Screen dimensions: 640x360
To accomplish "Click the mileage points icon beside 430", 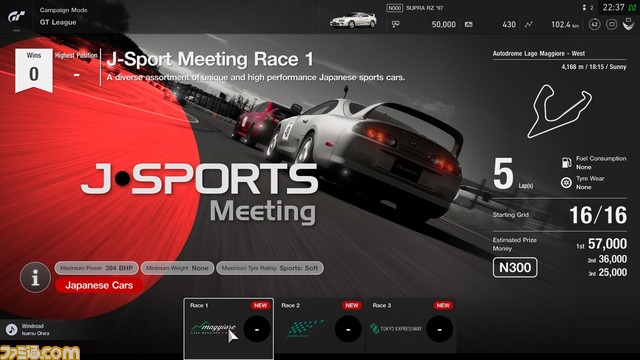I will [x=469, y=25].
